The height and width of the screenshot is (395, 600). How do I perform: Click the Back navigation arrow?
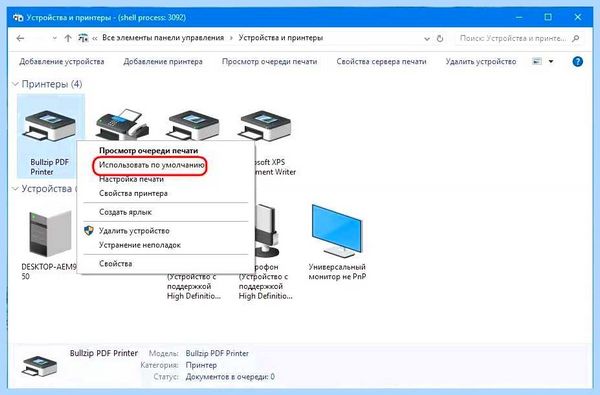coord(20,38)
